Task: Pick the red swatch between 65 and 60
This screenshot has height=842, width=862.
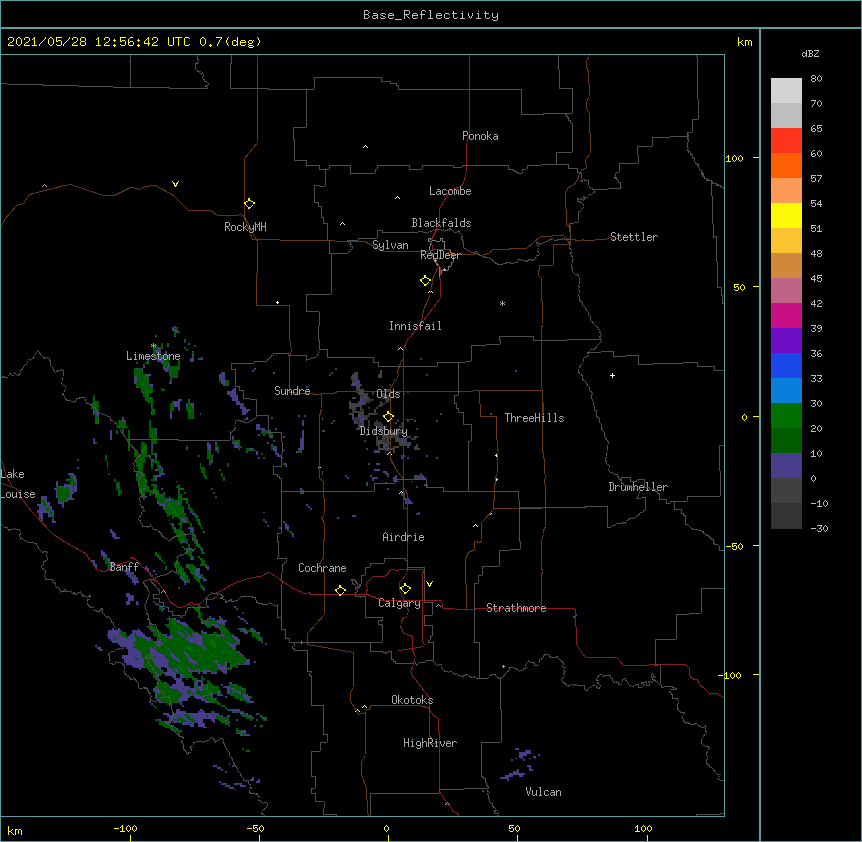Action: pyautogui.click(x=786, y=140)
